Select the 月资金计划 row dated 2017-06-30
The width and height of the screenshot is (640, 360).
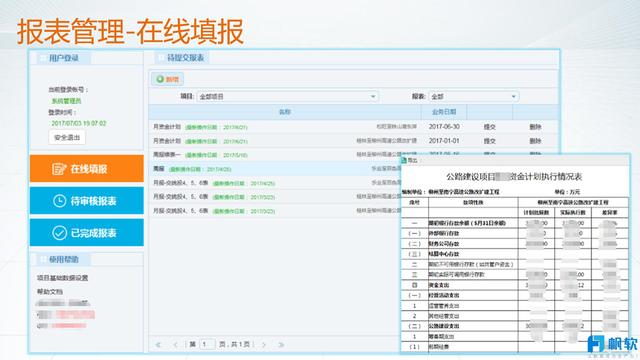tap(354, 127)
